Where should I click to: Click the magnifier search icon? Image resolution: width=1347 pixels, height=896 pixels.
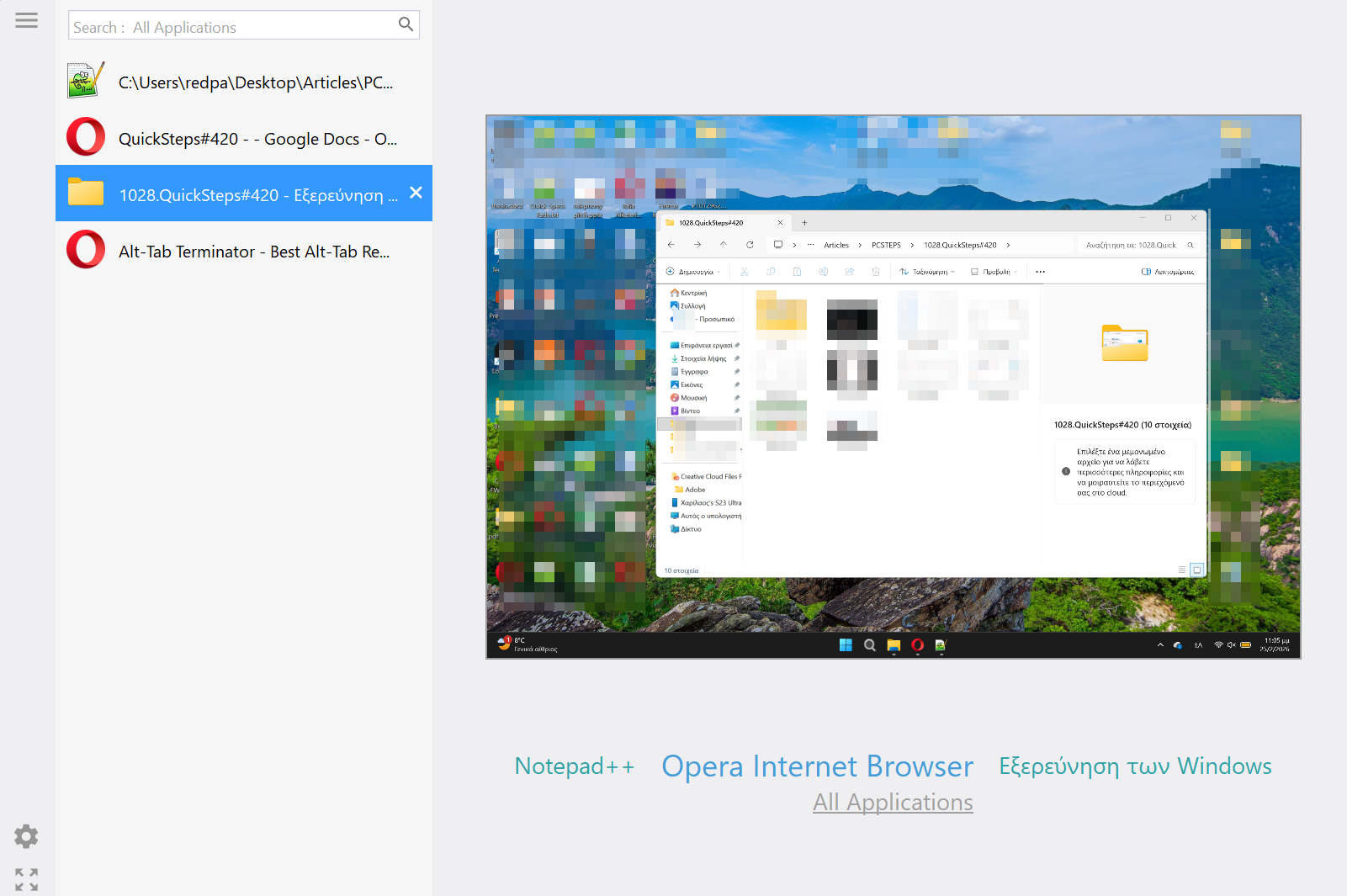pos(406,24)
